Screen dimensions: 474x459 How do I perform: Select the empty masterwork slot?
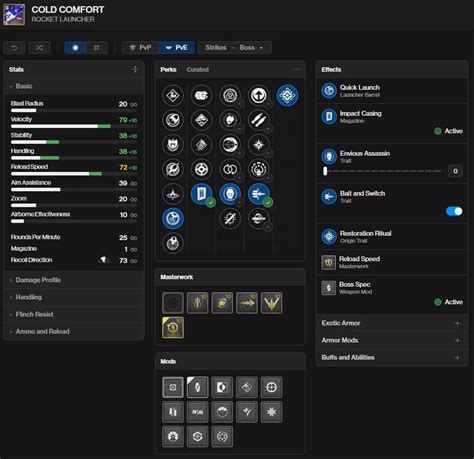point(173,303)
